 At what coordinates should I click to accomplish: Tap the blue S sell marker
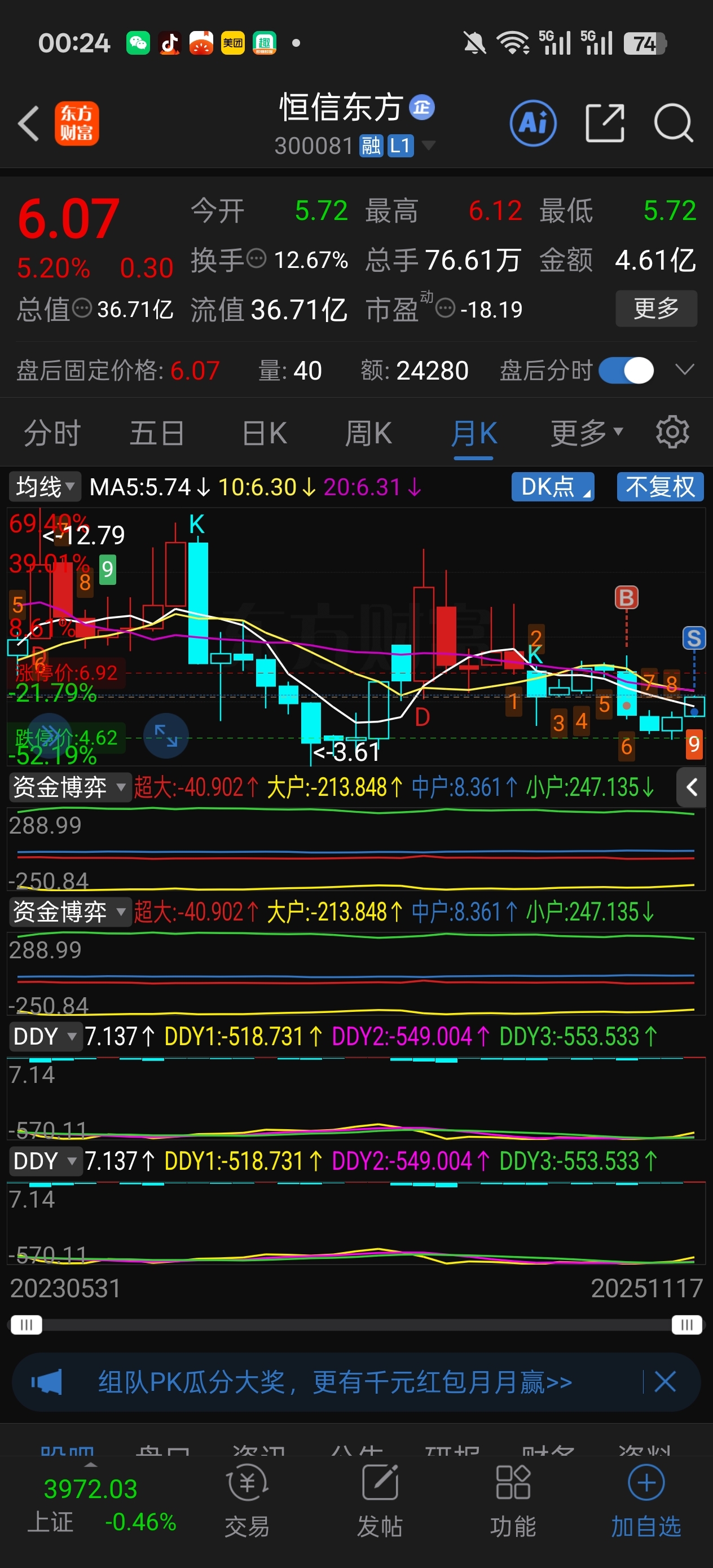tap(693, 638)
